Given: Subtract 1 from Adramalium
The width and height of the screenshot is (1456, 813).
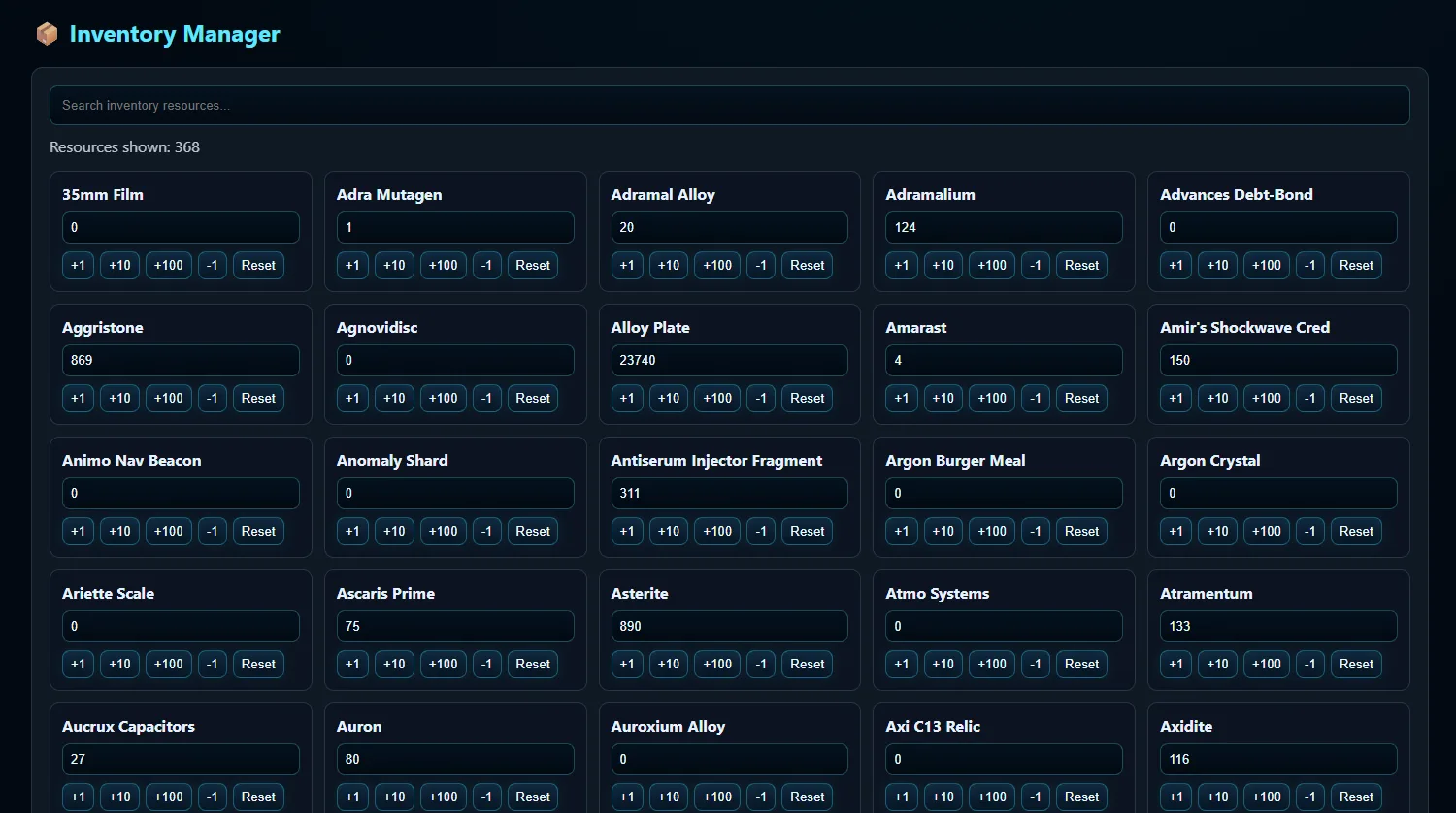Looking at the screenshot, I should [1036, 265].
